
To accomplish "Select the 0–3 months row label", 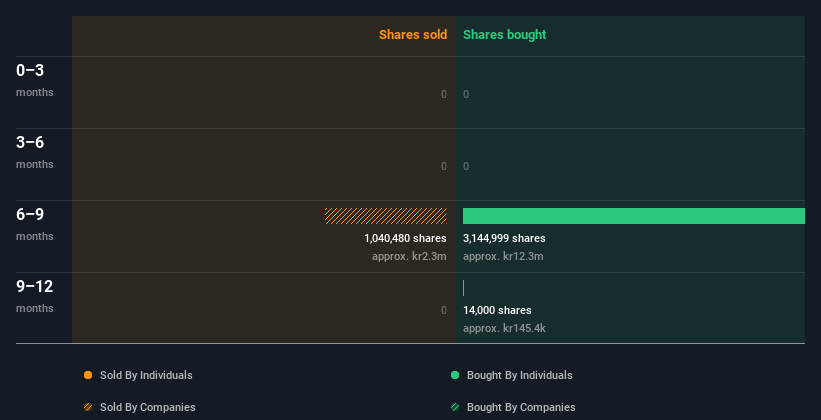I will tap(35, 80).
